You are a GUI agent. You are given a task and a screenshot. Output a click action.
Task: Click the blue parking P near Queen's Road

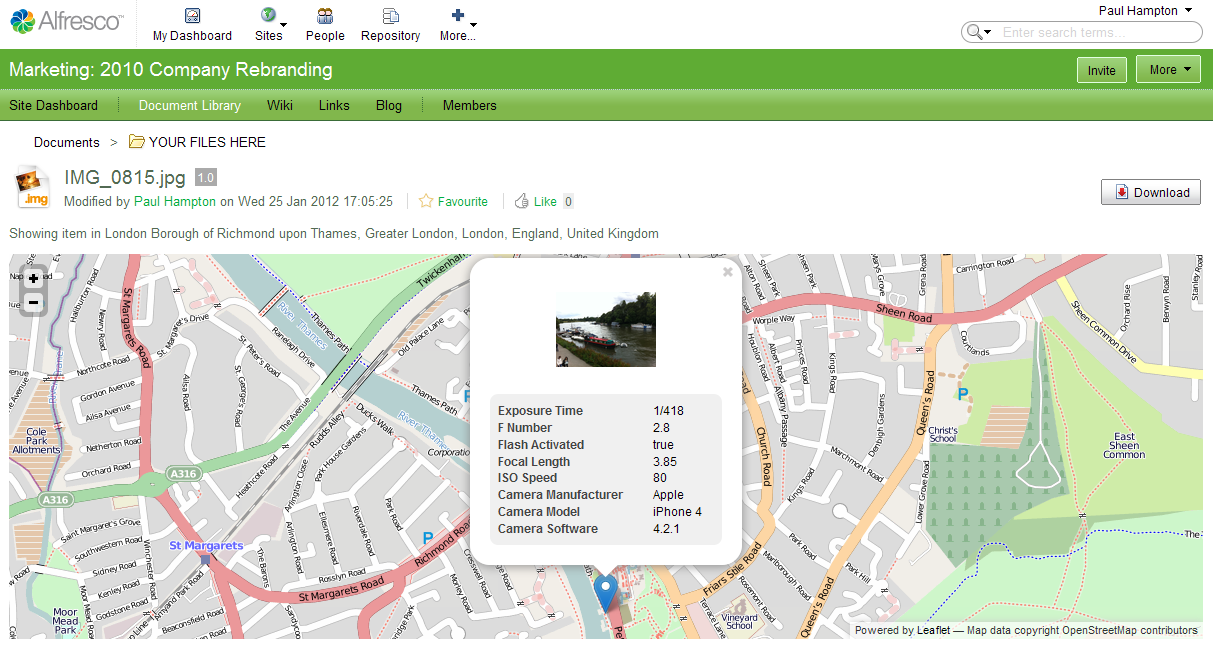pos(963,395)
